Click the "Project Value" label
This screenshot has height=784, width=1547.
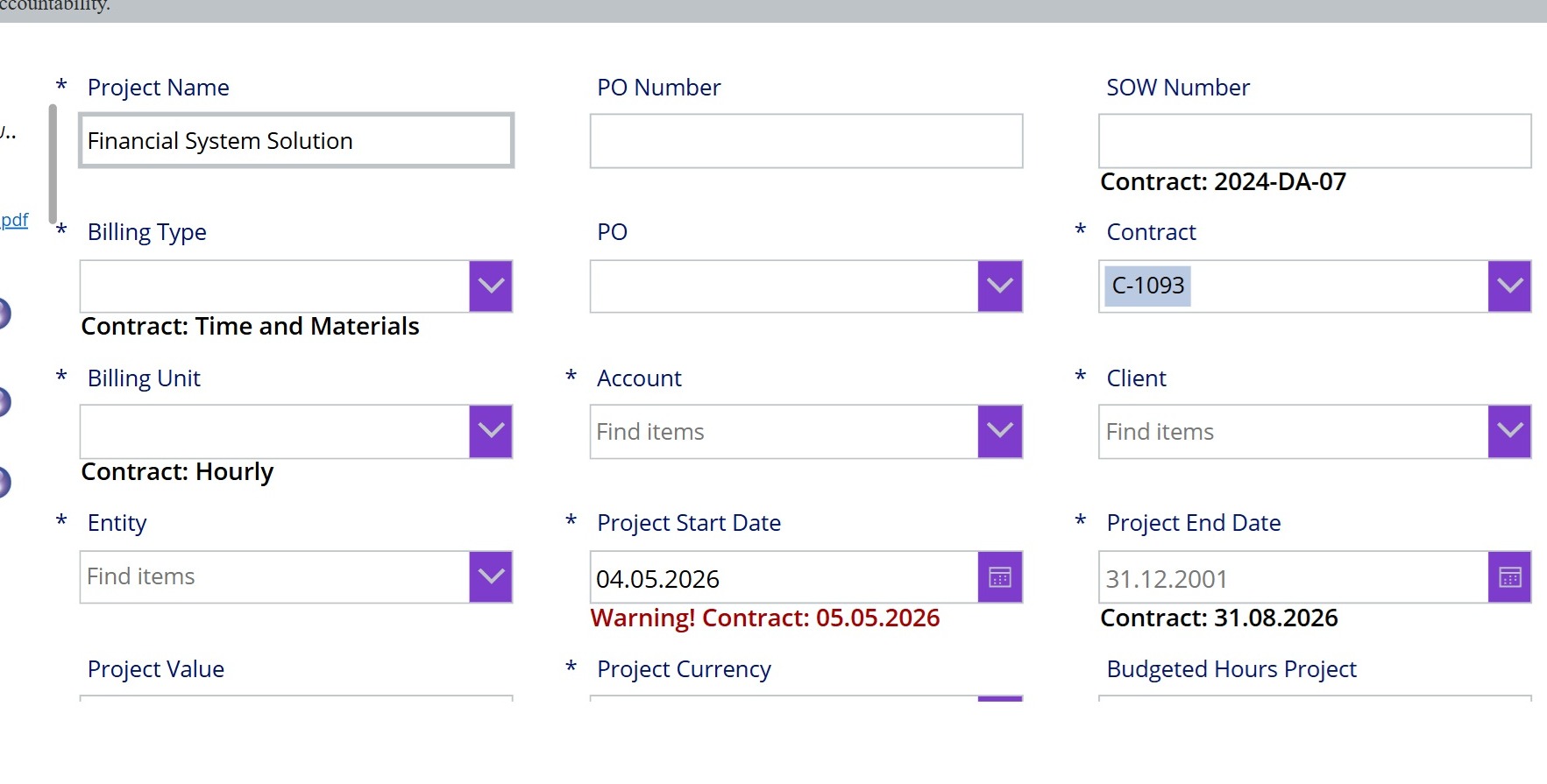156,669
